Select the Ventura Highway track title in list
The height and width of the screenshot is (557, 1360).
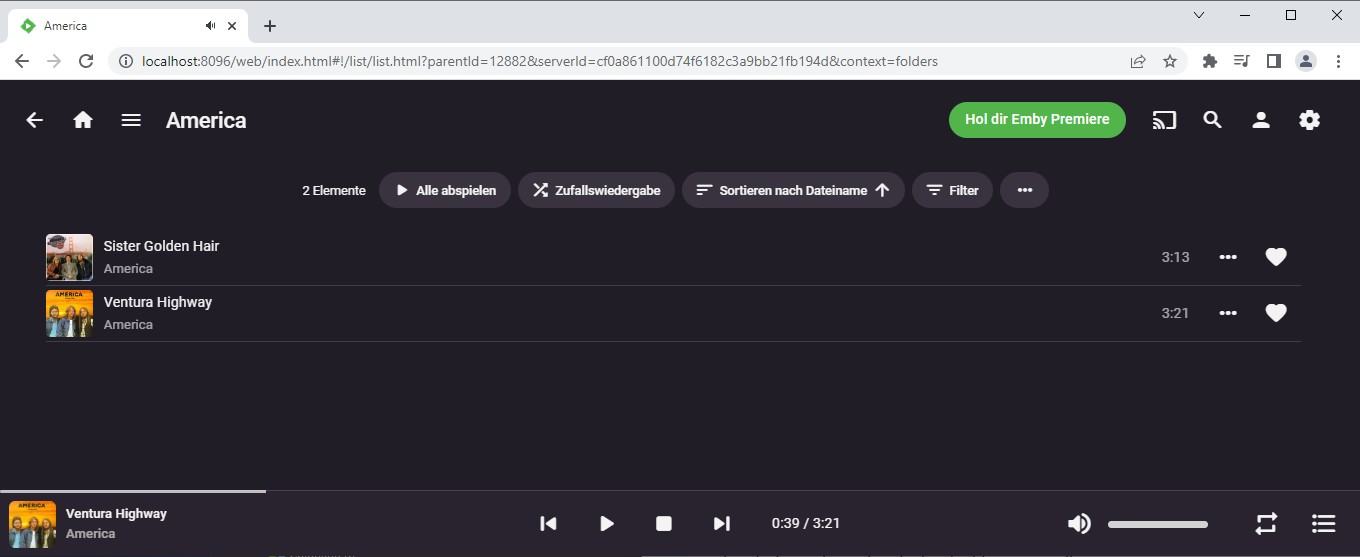click(x=158, y=302)
